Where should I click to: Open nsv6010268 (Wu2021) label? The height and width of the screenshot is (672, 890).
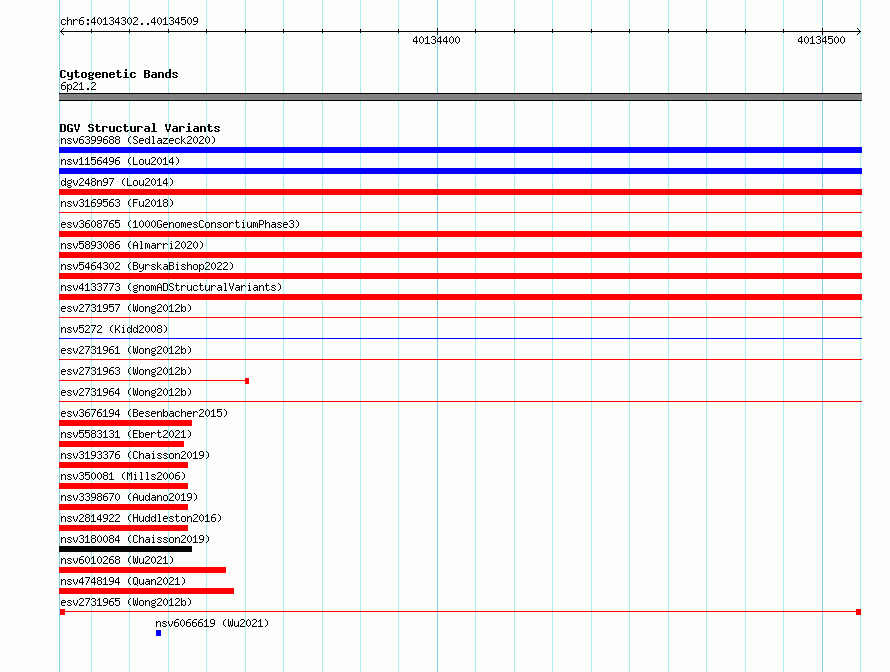[x=117, y=560]
